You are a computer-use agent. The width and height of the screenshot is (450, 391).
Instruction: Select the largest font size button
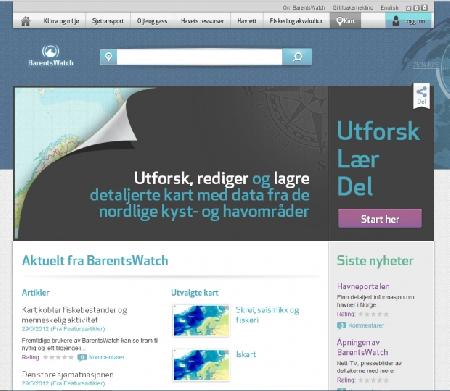[x=424, y=7]
